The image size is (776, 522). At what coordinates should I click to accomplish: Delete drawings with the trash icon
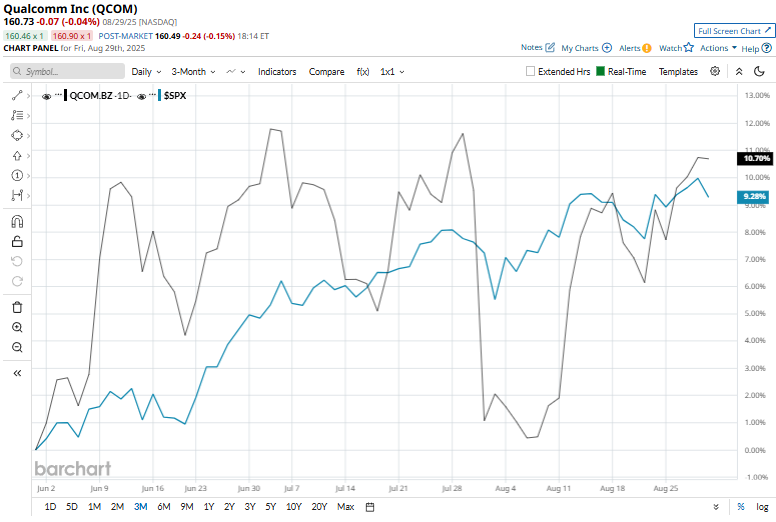pyautogui.click(x=17, y=307)
